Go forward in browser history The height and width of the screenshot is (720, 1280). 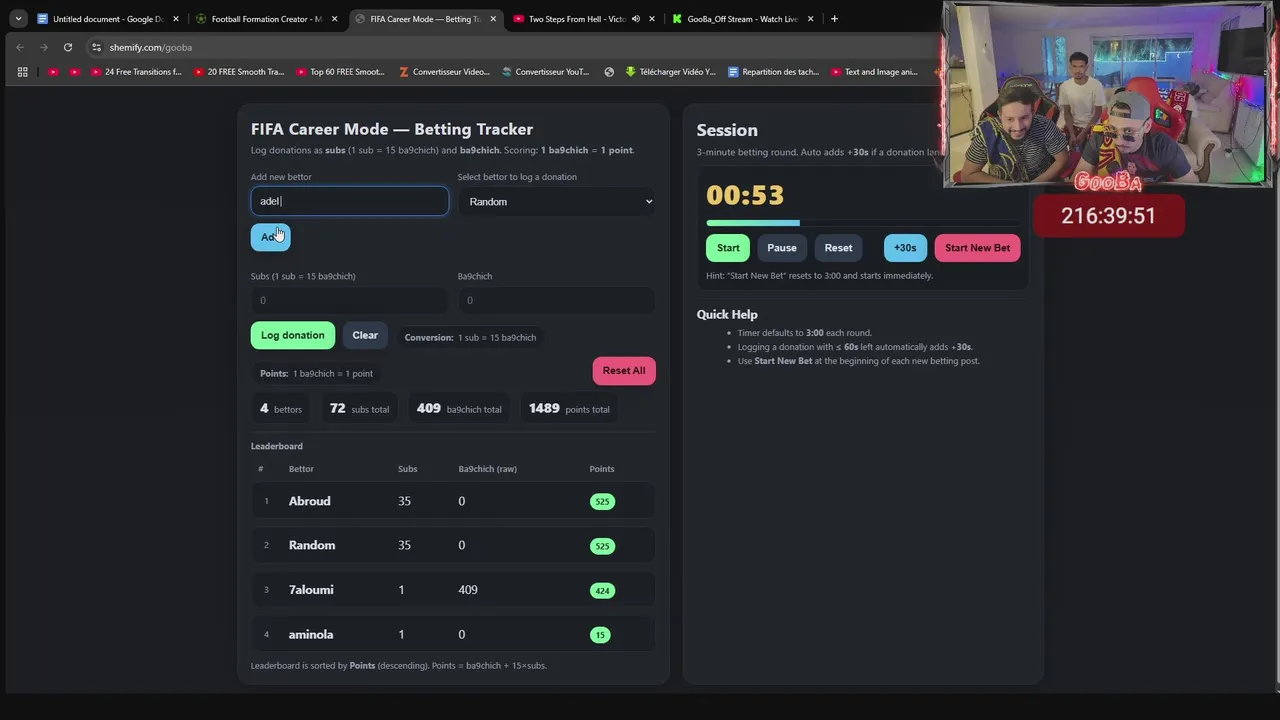point(44,47)
